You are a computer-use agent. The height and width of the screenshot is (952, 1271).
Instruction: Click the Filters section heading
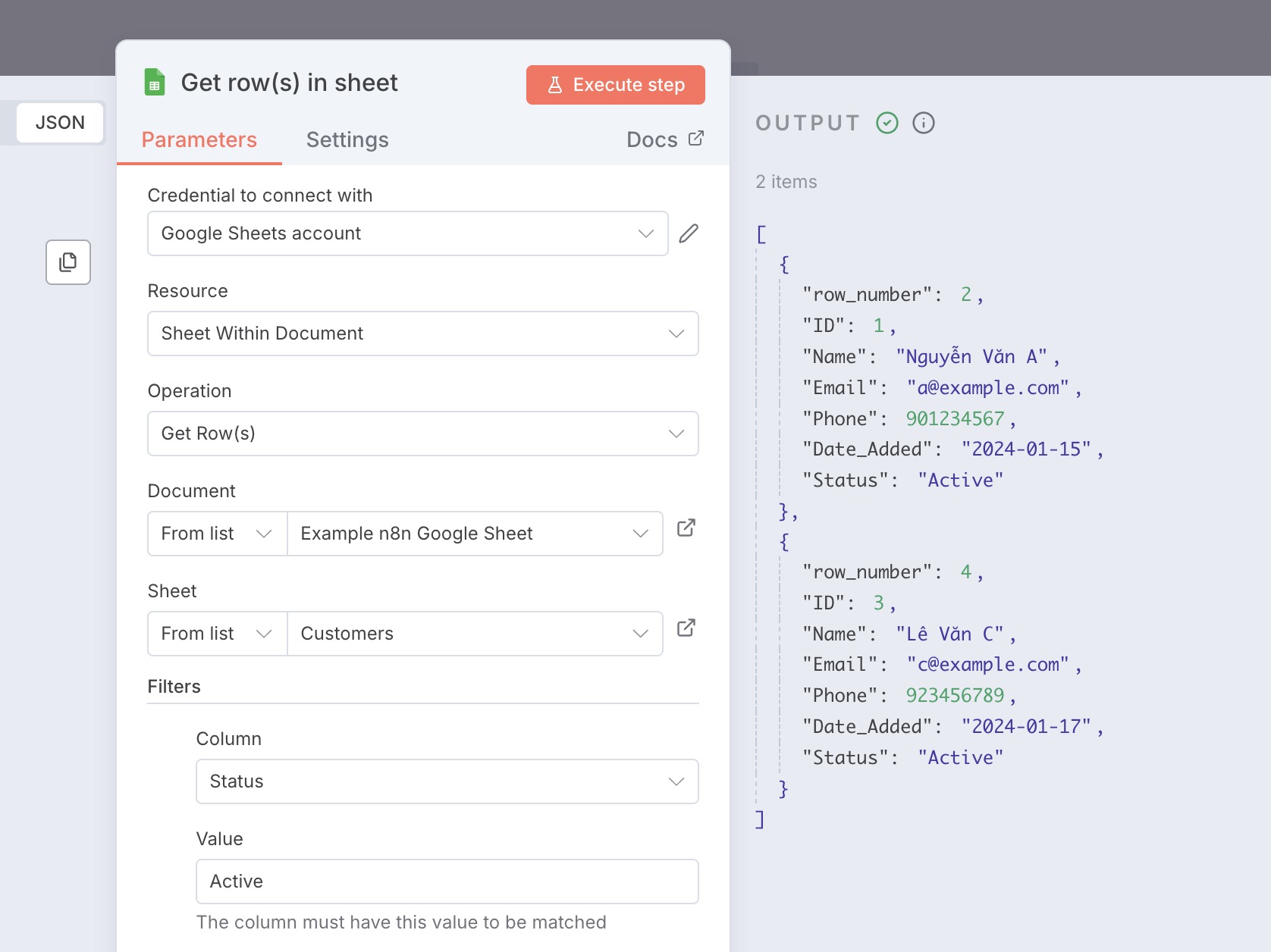pyautogui.click(x=174, y=687)
